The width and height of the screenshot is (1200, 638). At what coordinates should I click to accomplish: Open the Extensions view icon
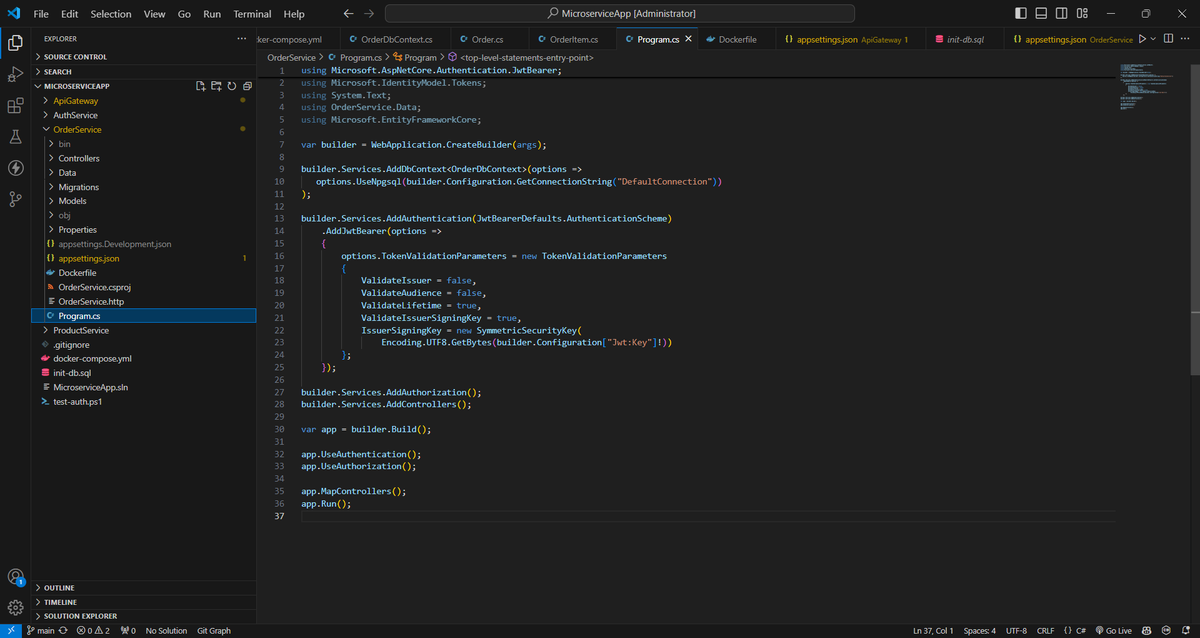pyautogui.click(x=15, y=105)
